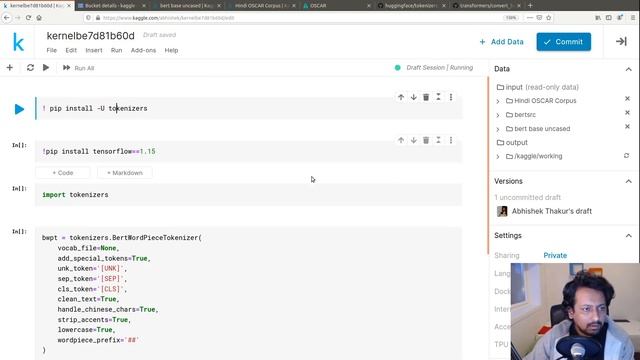Screen dimensions: 640x360
Task: Collapse the Versions panel section
Action: point(628,181)
